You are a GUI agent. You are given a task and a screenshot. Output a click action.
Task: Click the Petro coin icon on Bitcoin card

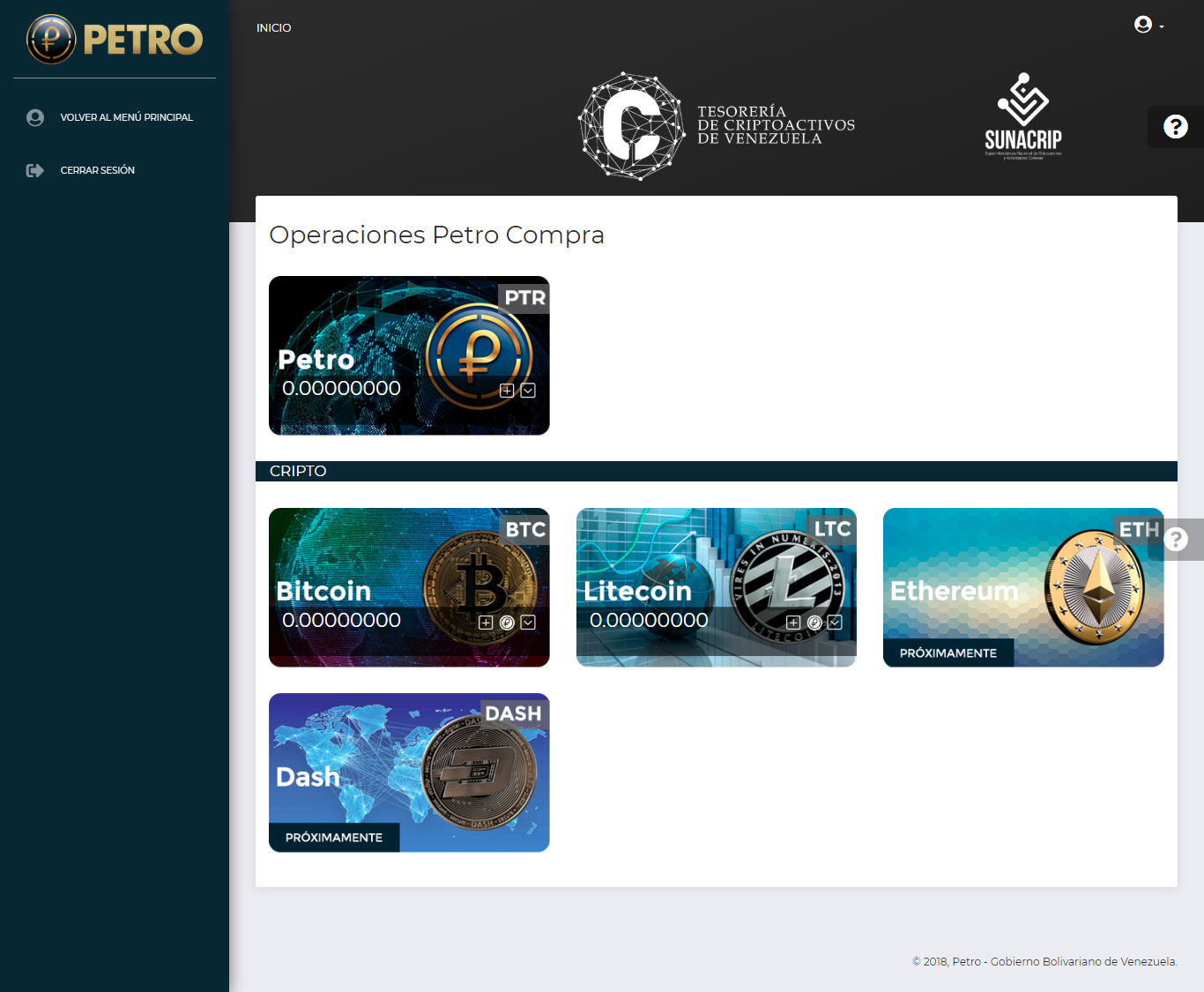[x=507, y=623]
